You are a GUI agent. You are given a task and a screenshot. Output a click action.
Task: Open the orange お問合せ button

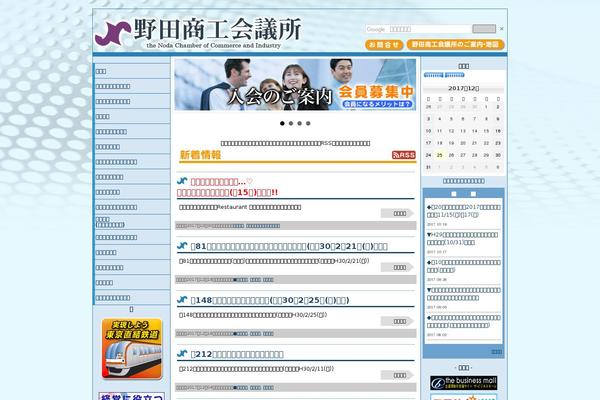point(384,45)
